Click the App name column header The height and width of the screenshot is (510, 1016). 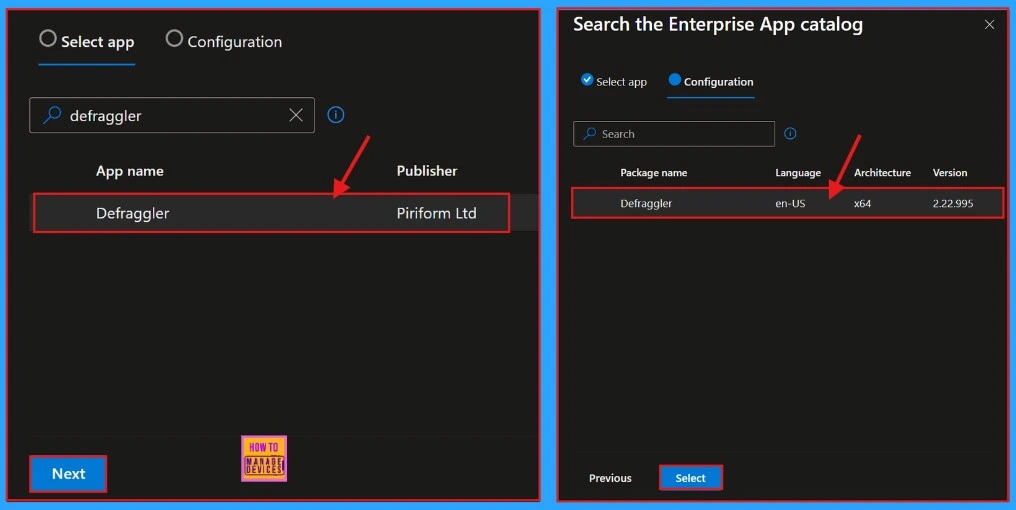tap(130, 171)
